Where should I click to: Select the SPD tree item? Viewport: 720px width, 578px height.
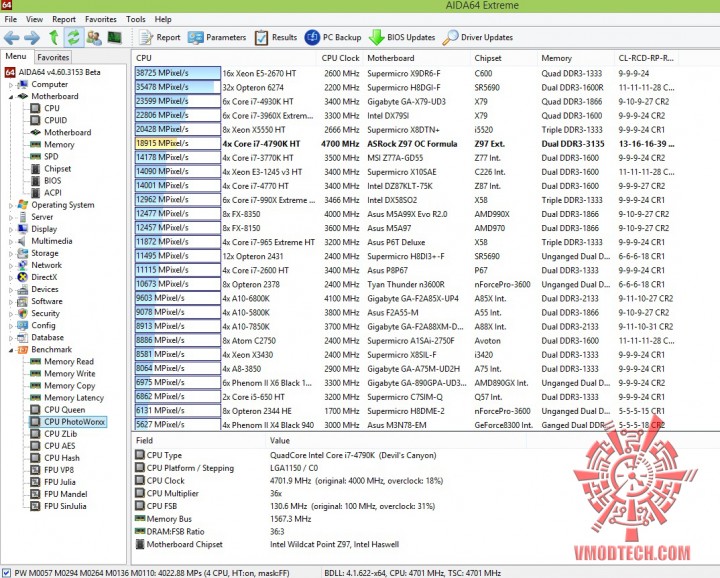point(44,157)
